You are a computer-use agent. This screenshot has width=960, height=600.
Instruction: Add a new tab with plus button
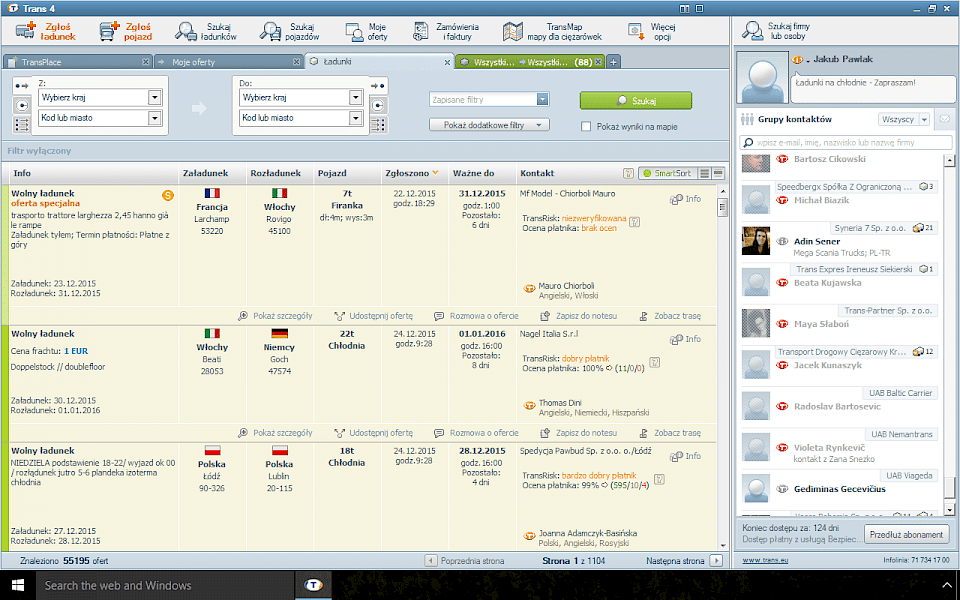613,62
